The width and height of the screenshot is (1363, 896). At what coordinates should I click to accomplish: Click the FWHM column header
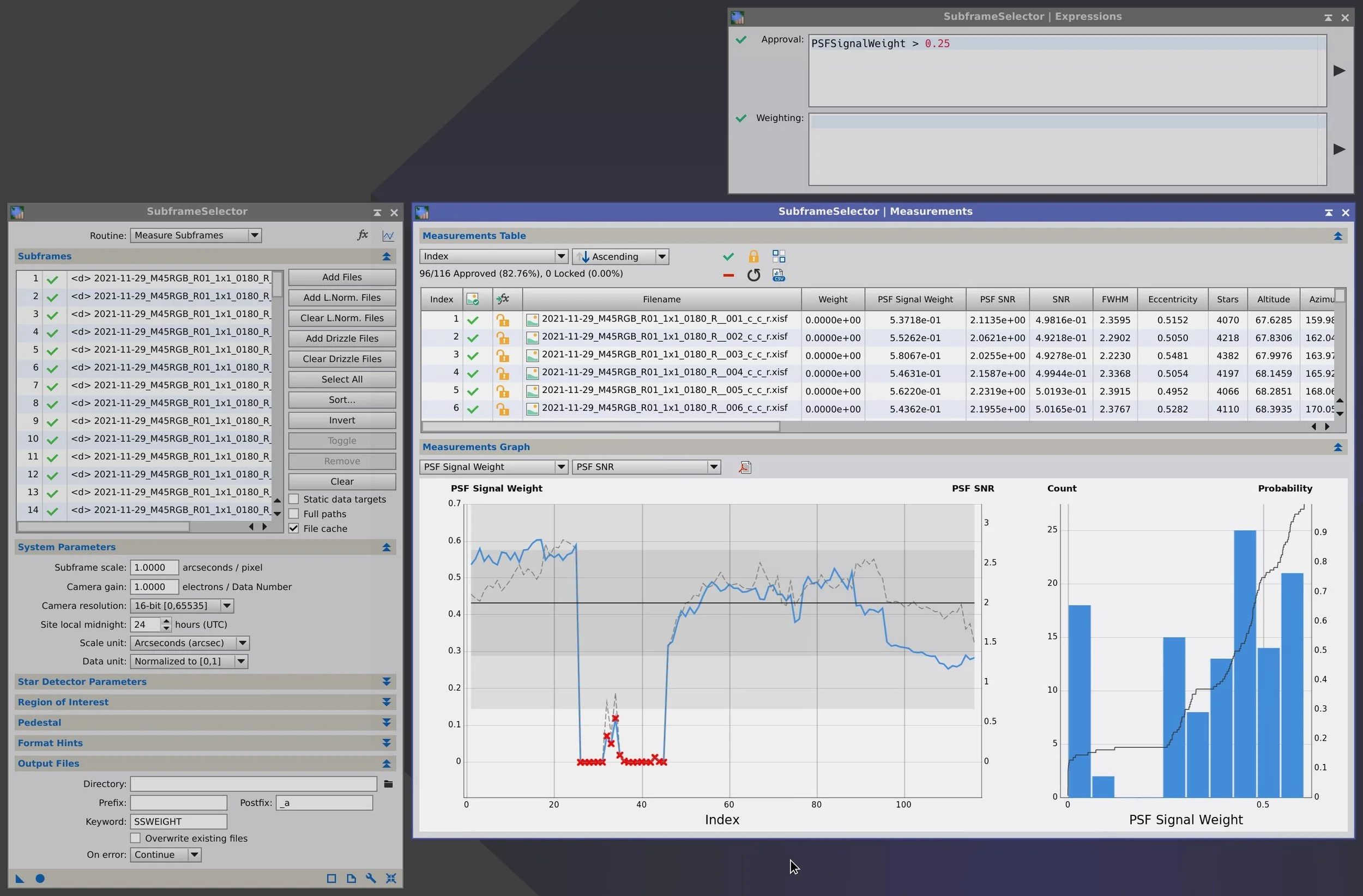click(x=1114, y=299)
